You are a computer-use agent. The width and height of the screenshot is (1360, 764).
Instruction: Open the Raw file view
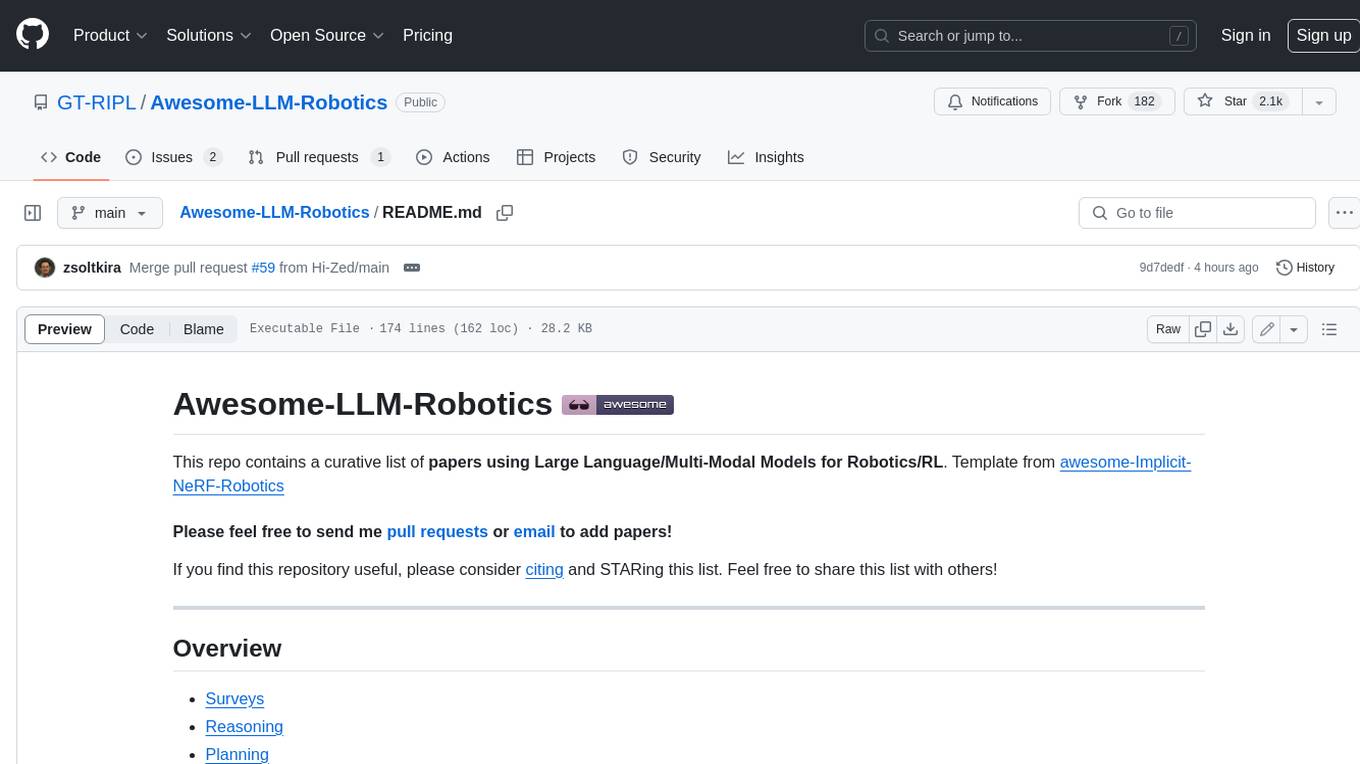click(1168, 329)
